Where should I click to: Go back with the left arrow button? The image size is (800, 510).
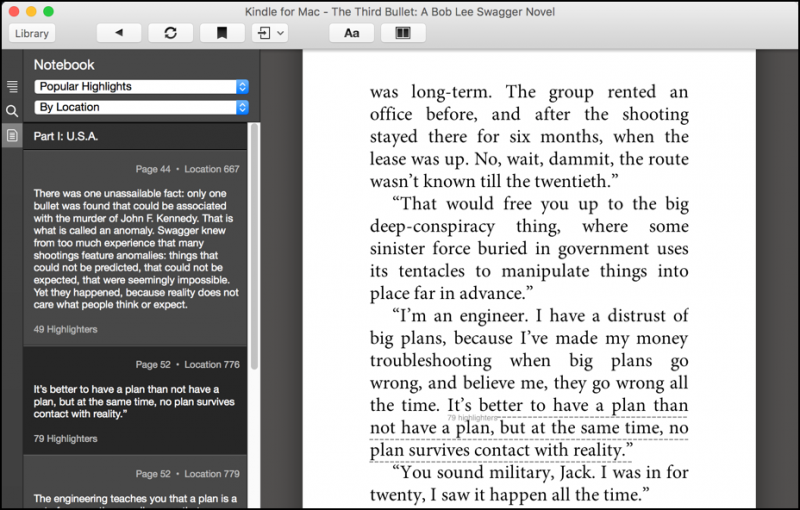119,33
